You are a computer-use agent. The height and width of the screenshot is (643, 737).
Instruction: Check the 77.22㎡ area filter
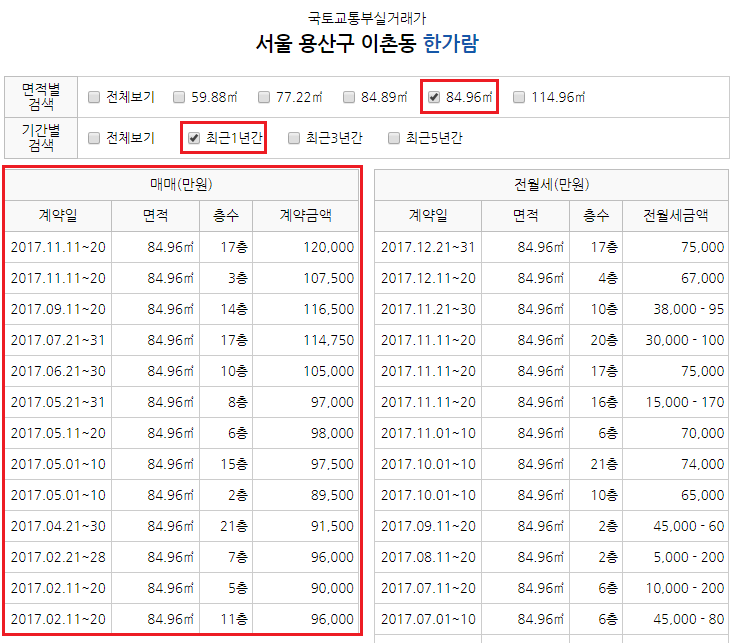264,97
